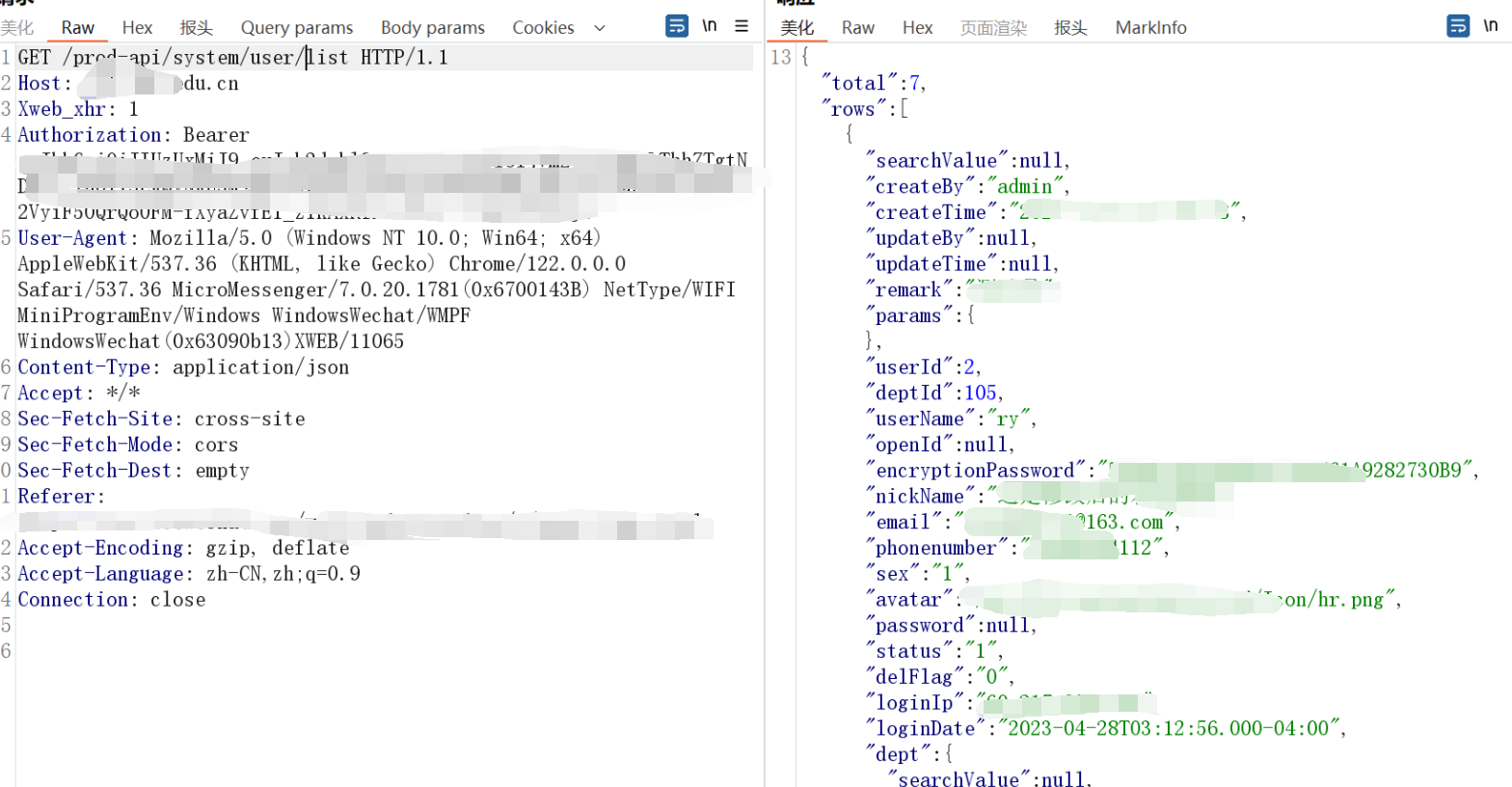Screen dimensions: 1512x787
Task: Open the request panel hamburger menu
Action: click(x=742, y=26)
